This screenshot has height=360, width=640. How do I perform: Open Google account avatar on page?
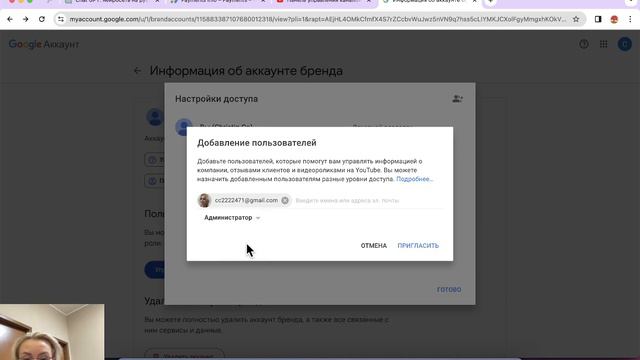pyautogui.click(x=624, y=44)
